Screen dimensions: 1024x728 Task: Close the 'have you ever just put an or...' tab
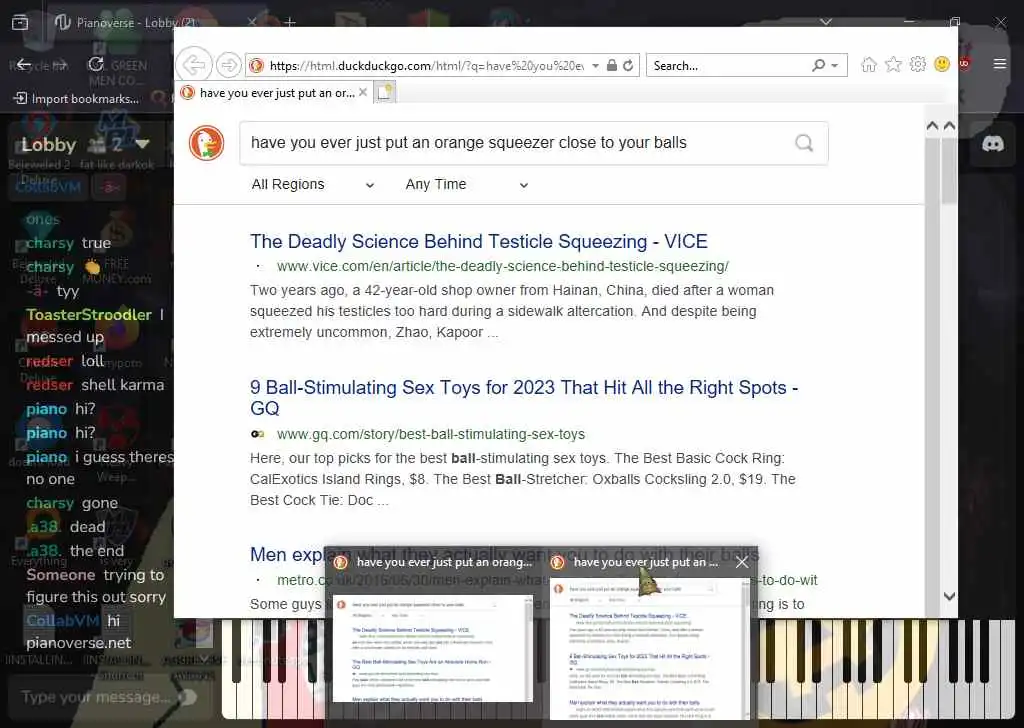coord(363,92)
